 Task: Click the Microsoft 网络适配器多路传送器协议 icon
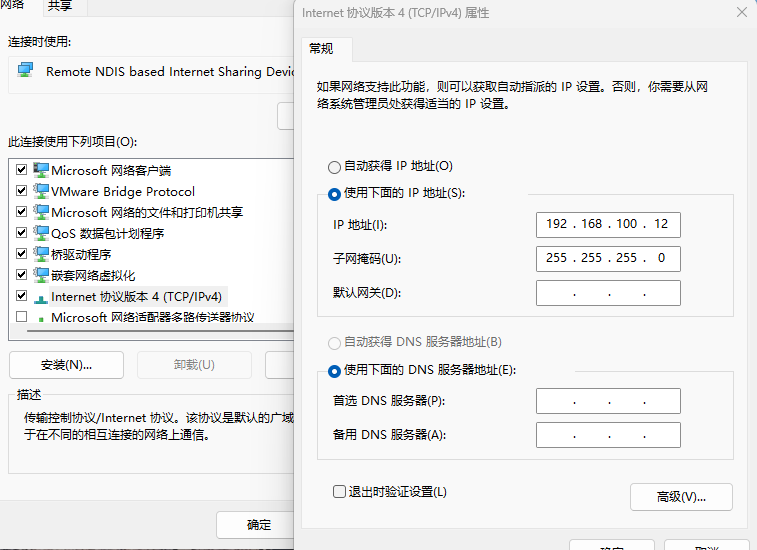click(x=41, y=319)
